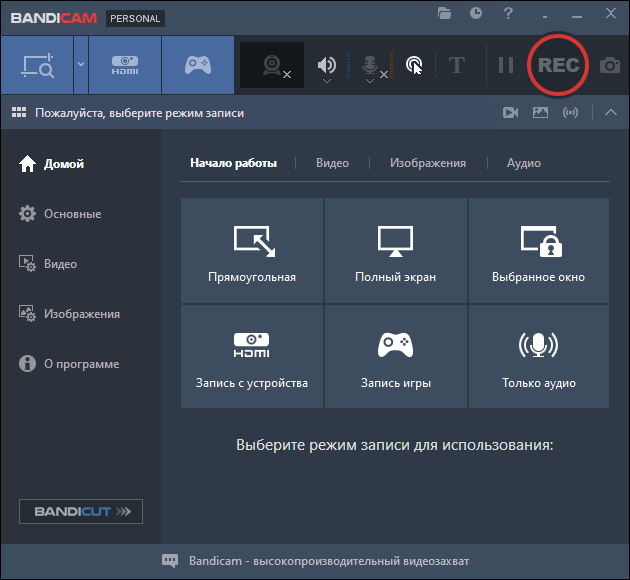Open Изображения settings in sidebar
Screen dimensions: 630x580
(69, 314)
